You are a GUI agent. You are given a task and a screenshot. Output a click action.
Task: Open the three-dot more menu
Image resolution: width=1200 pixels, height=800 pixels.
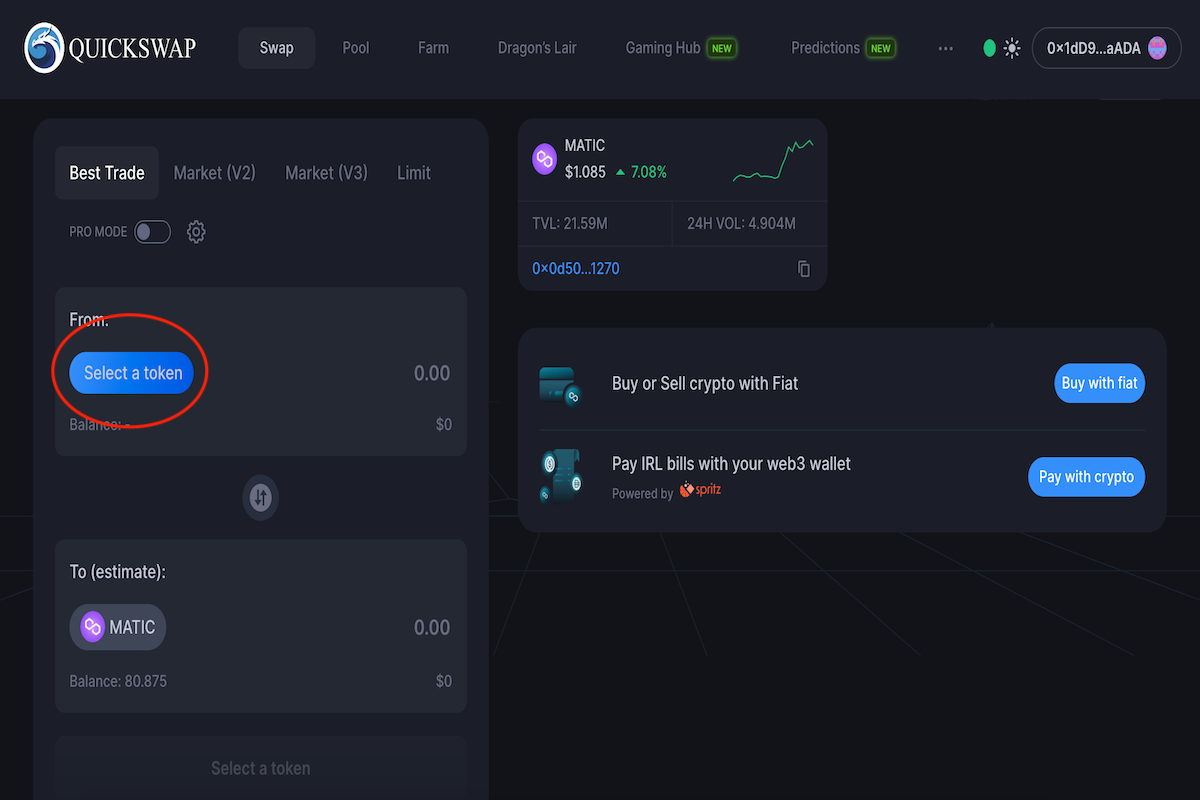click(x=945, y=48)
